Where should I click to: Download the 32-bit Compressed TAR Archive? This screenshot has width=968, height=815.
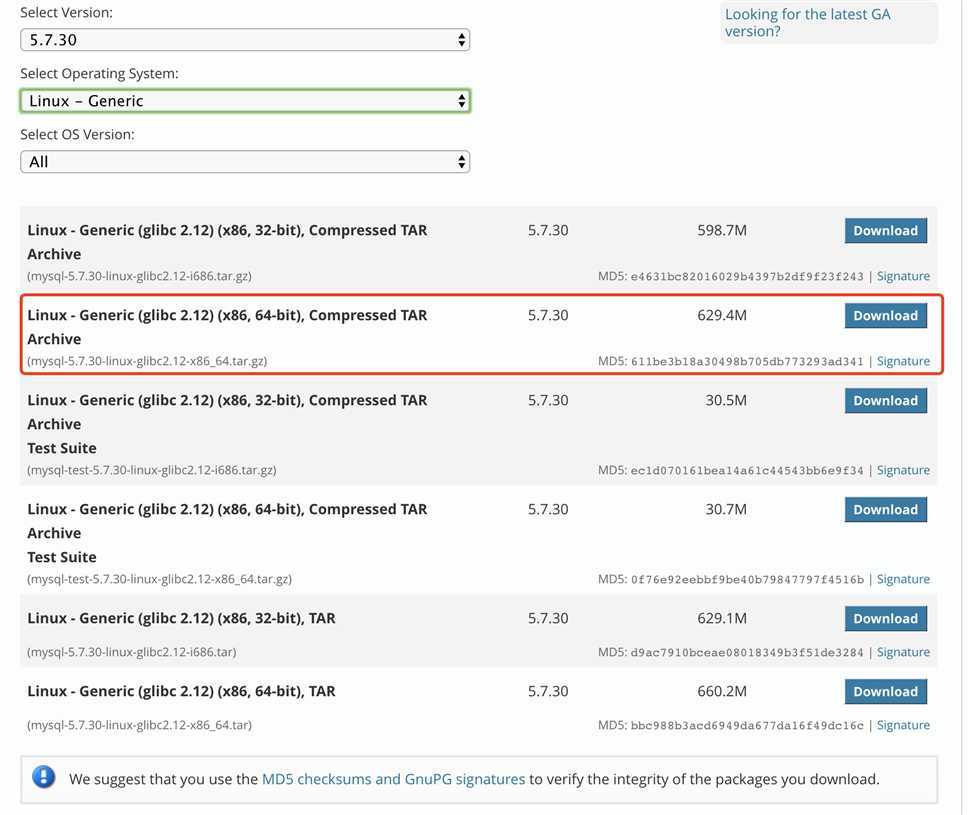(x=885, y=231)
